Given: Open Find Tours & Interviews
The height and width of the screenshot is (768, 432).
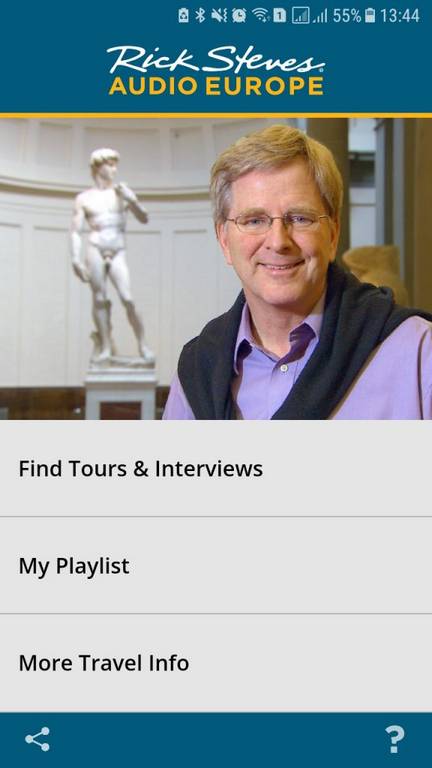Looking at the screenshot, I should click(216, 469).
